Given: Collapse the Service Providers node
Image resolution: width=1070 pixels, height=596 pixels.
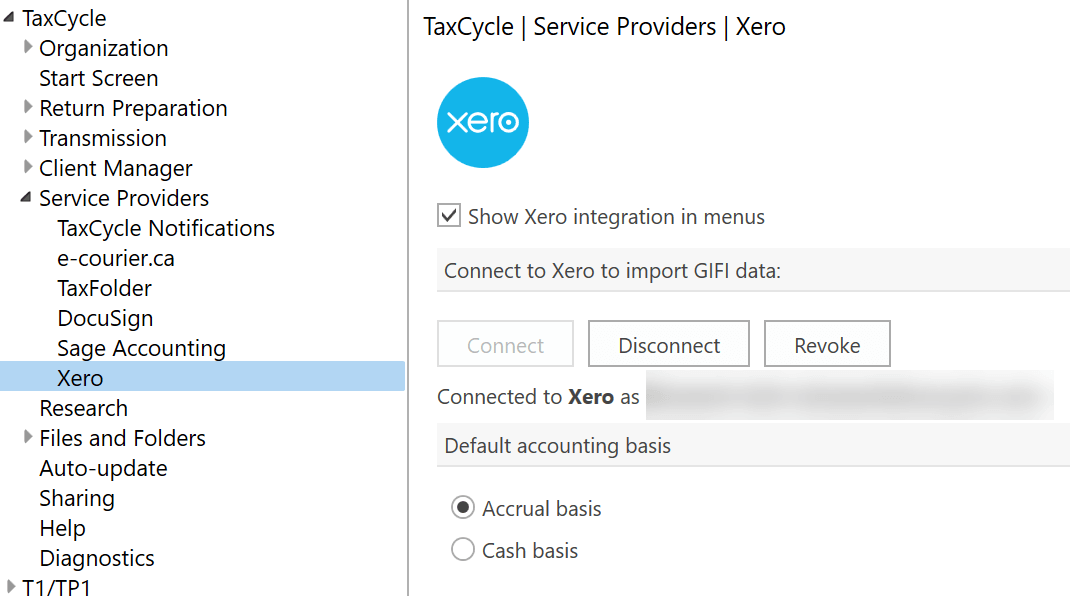Looking at the screenshot, I should click(26, 197).
